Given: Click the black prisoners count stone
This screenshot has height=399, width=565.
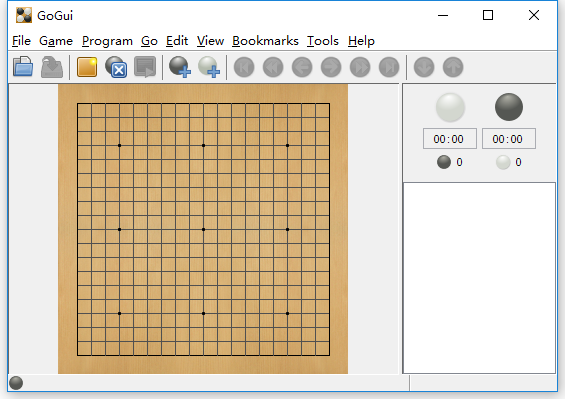Looking at the screenshot, I should click(x=444, y=162).
